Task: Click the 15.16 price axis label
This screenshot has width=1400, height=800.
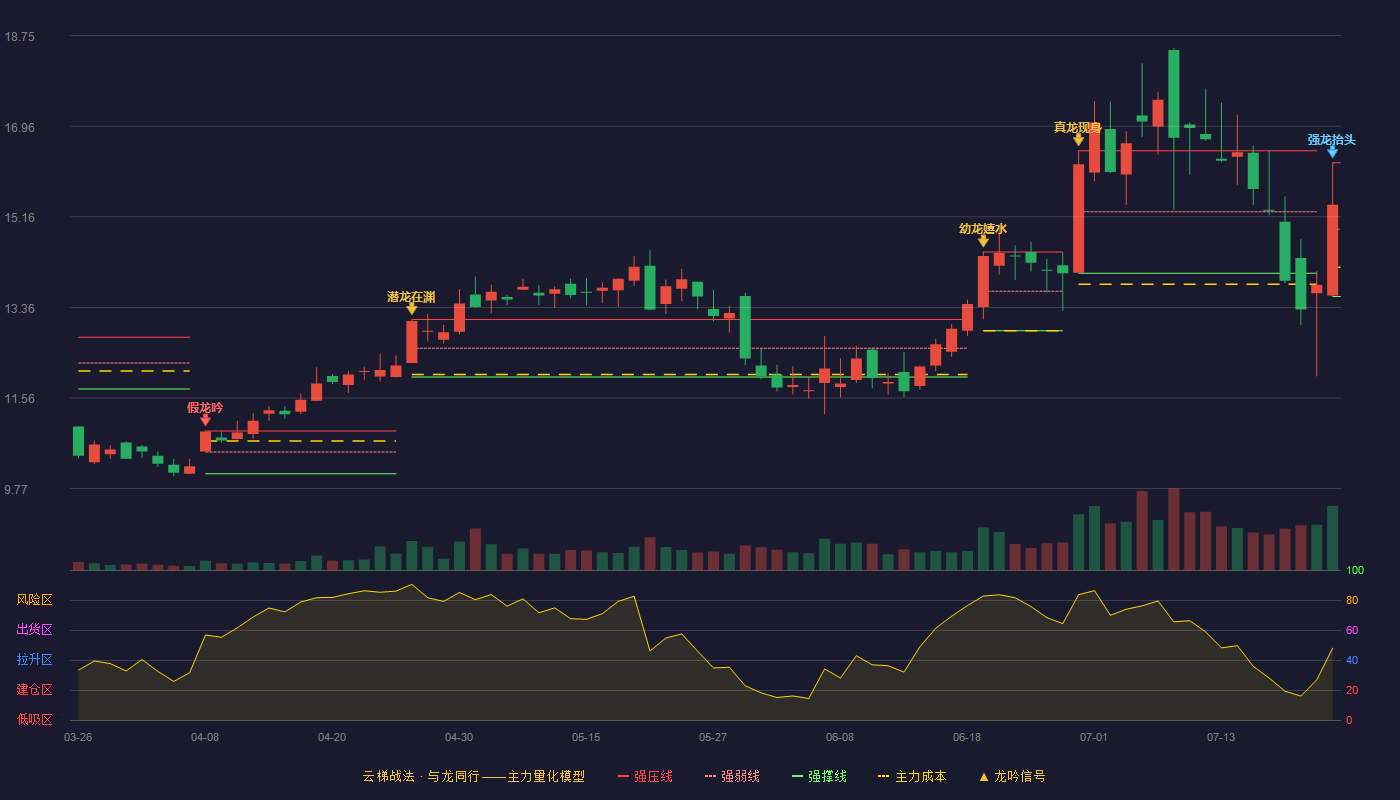Action: (x=20, y=217)
